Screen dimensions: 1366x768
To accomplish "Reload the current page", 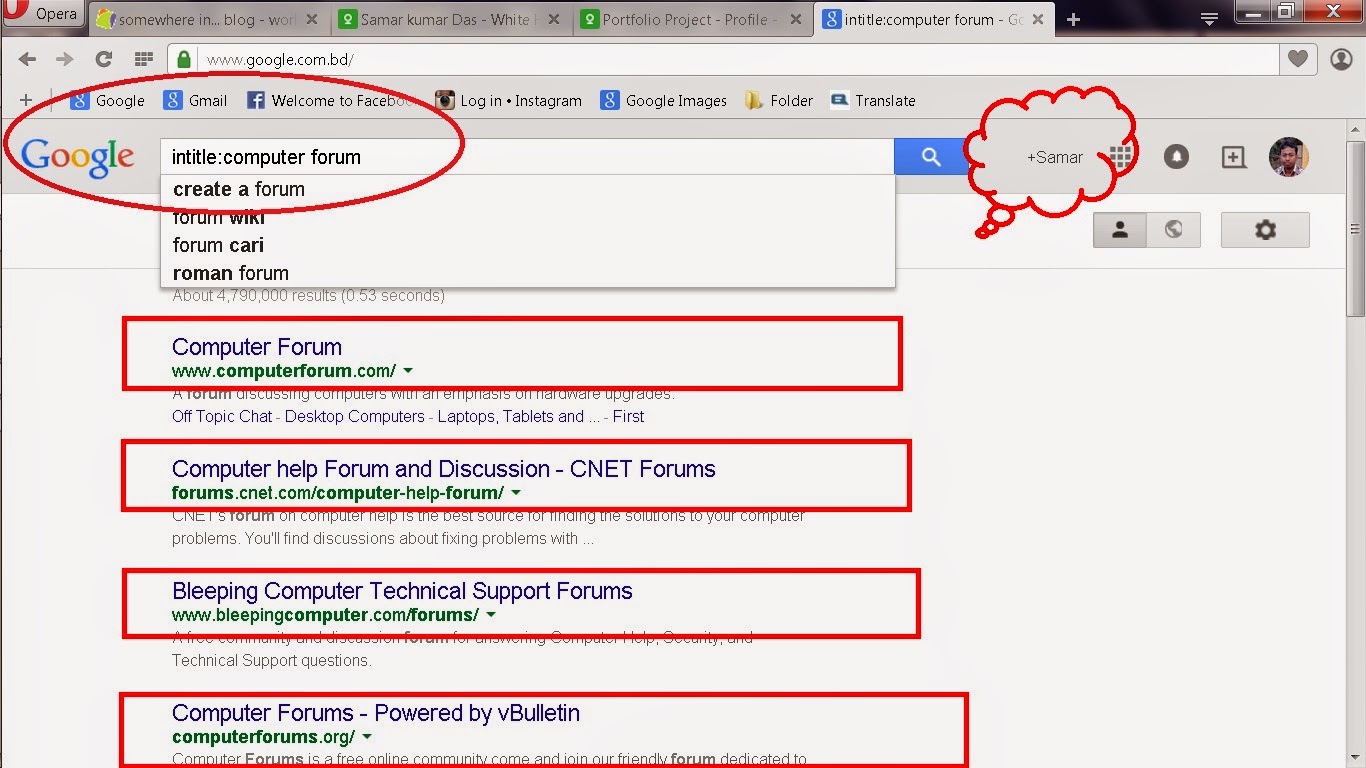I will pos(103,59).
